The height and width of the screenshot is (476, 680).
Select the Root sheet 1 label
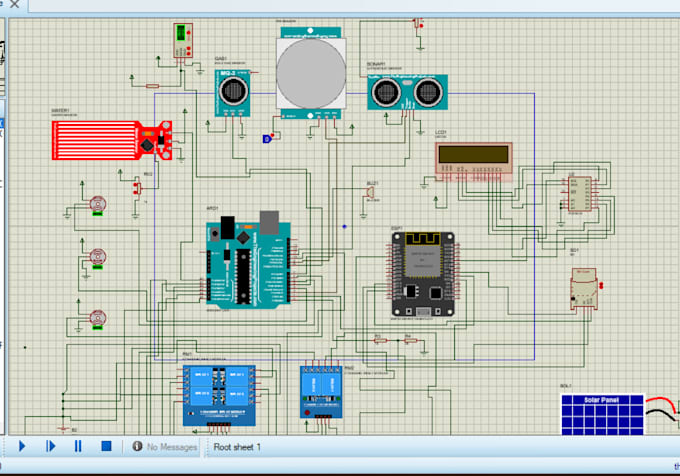tap(237, 447)
